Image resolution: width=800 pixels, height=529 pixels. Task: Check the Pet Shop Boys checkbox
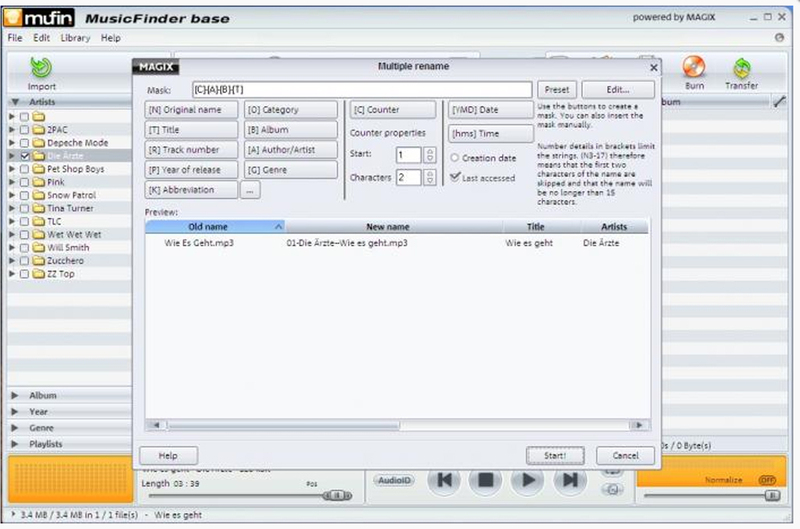click(x=24, y=169)
